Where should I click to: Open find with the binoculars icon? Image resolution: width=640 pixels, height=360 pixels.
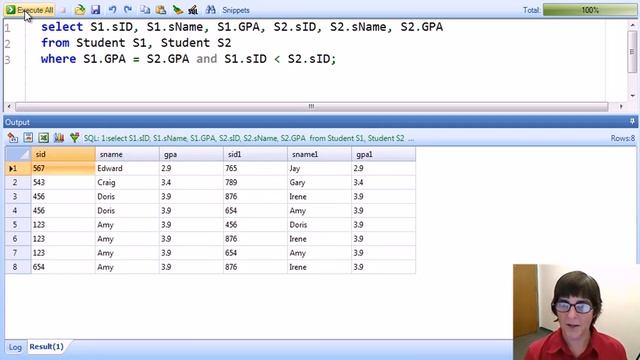click(x=211, y=10)
